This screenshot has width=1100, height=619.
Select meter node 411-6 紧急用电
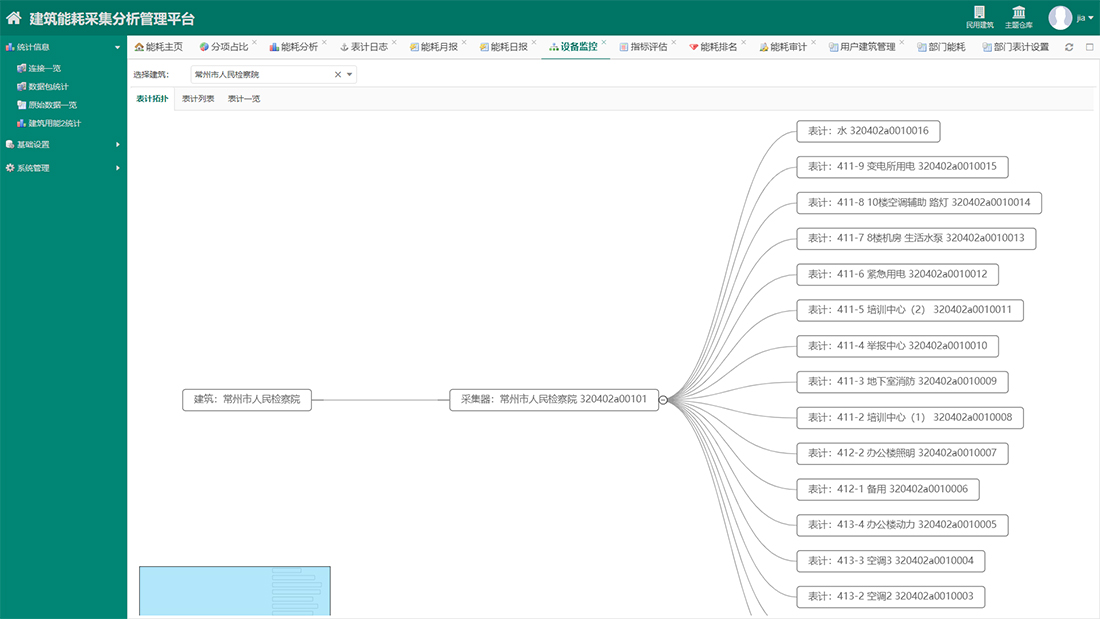[x=897, y=274]
